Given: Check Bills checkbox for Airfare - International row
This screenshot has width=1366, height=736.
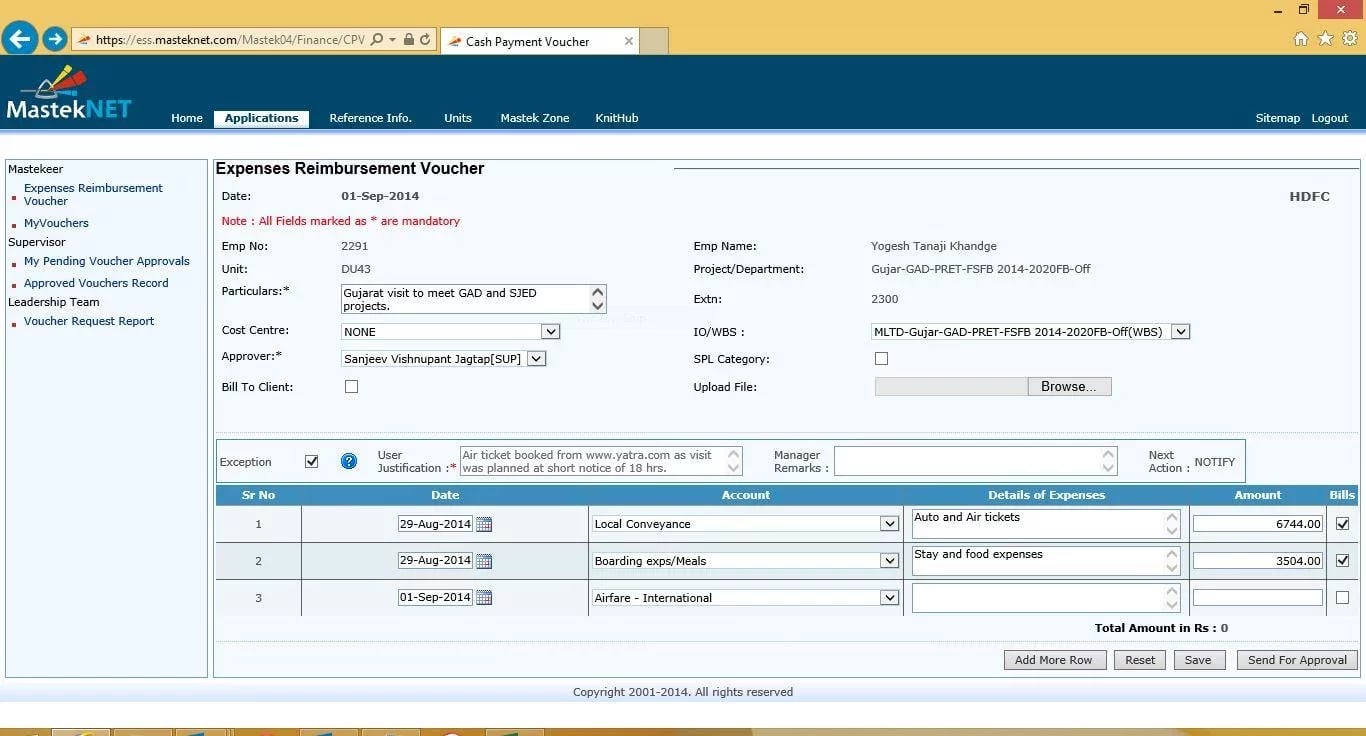Looking at the screenshot, I should [x=1342, y=597].
